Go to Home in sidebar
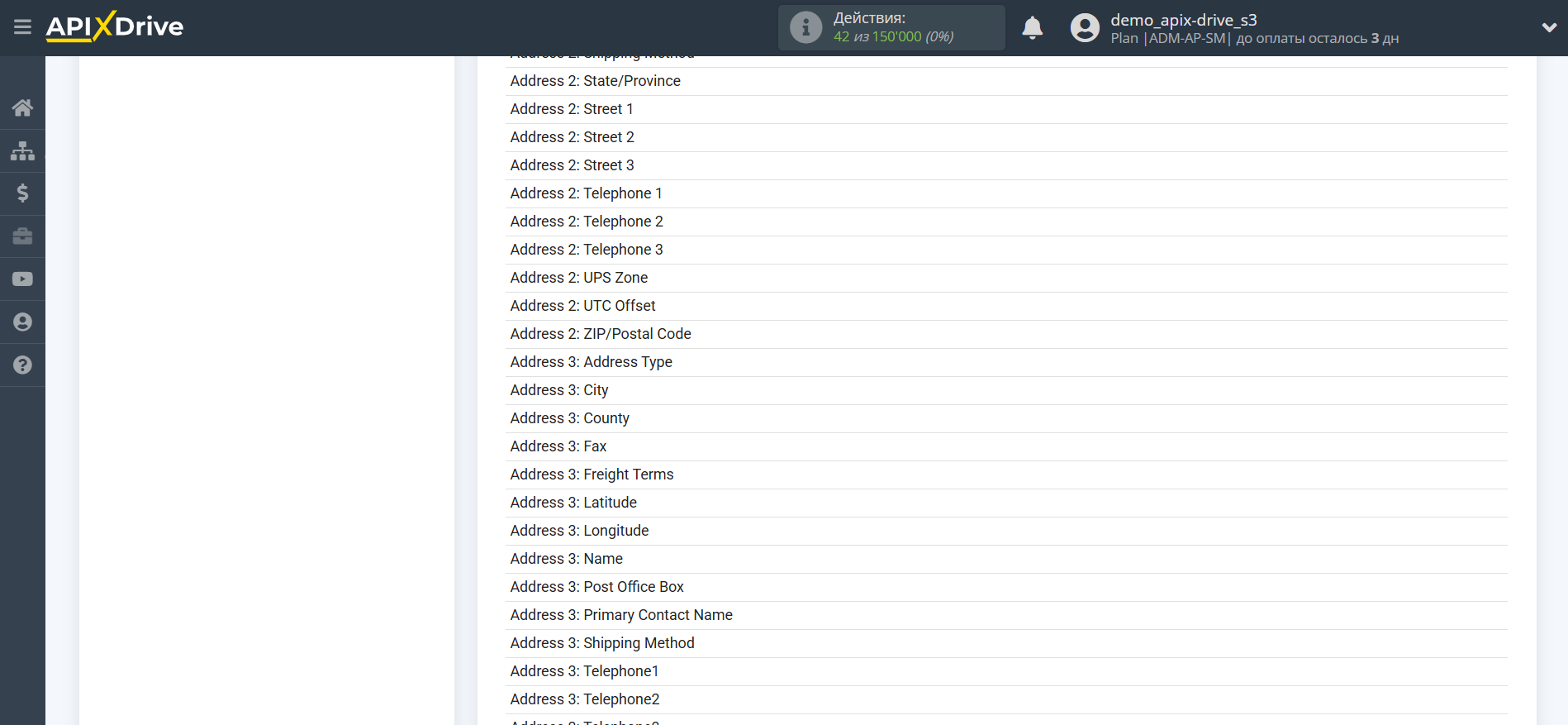The height and width of the screenshot is (725, 1568). [22, 107]
